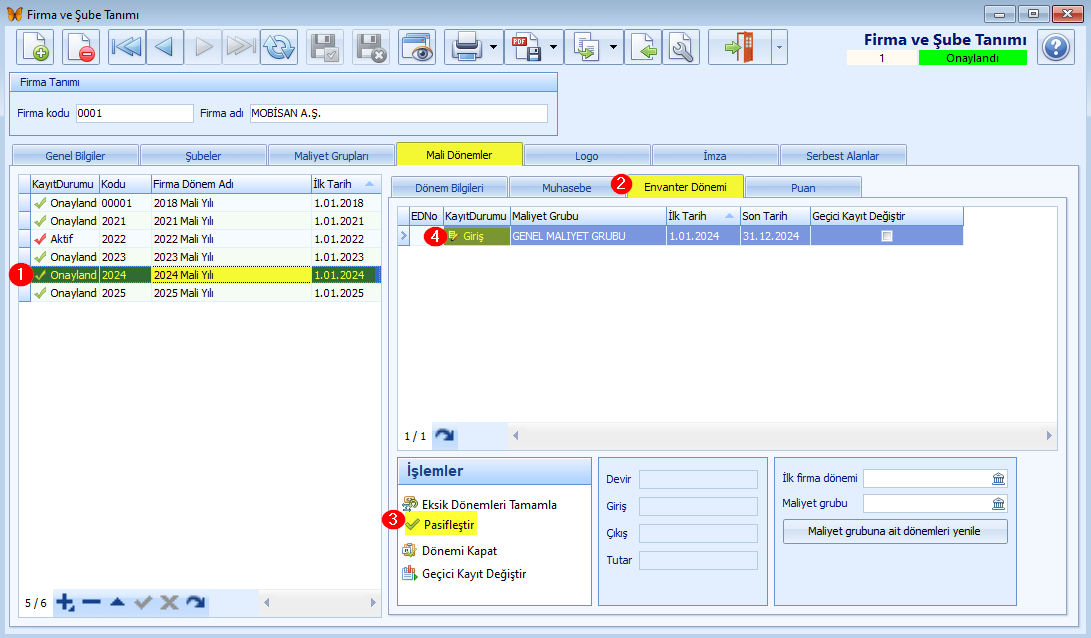
Task: Click the exit door icon in toolbar
Action: pyautogui.click(x=739, y=47)
